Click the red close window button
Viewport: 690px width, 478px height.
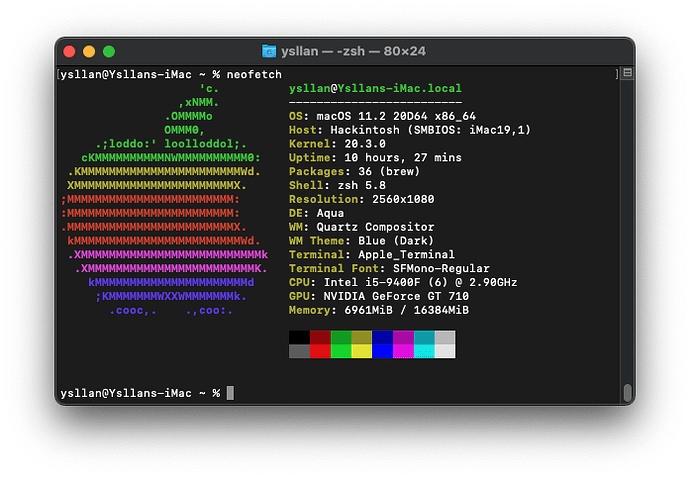point(70,51)
